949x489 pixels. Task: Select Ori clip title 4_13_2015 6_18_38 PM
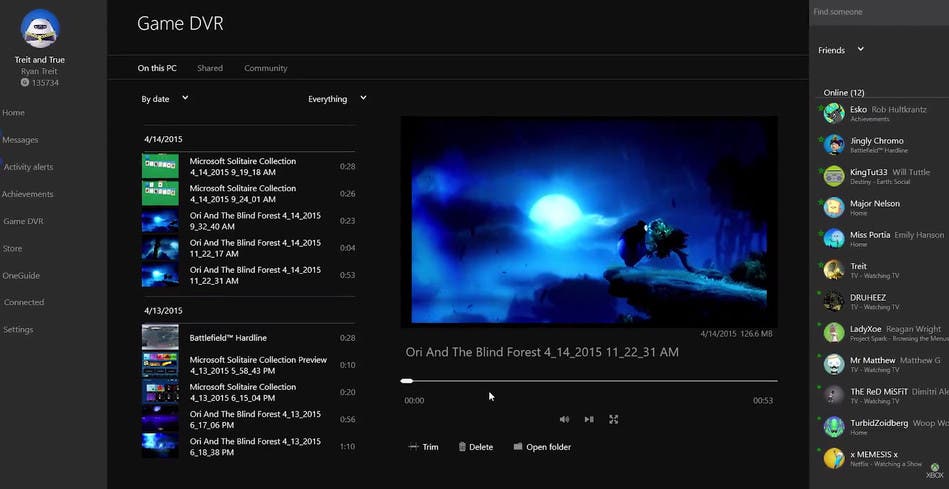point(255,447)
